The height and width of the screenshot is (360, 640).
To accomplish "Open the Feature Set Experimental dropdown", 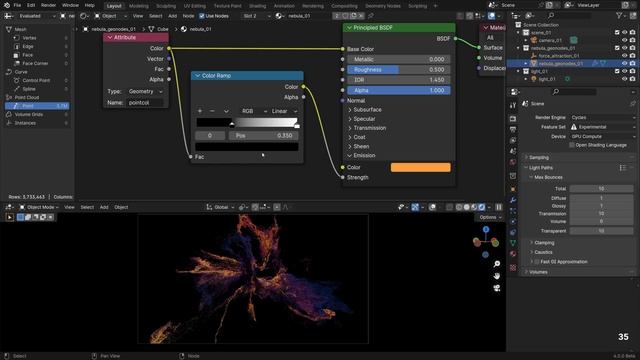I will (602, 127).
